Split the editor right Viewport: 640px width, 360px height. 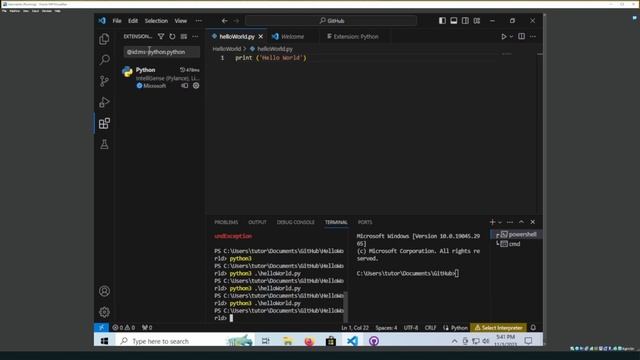[521, 36]
